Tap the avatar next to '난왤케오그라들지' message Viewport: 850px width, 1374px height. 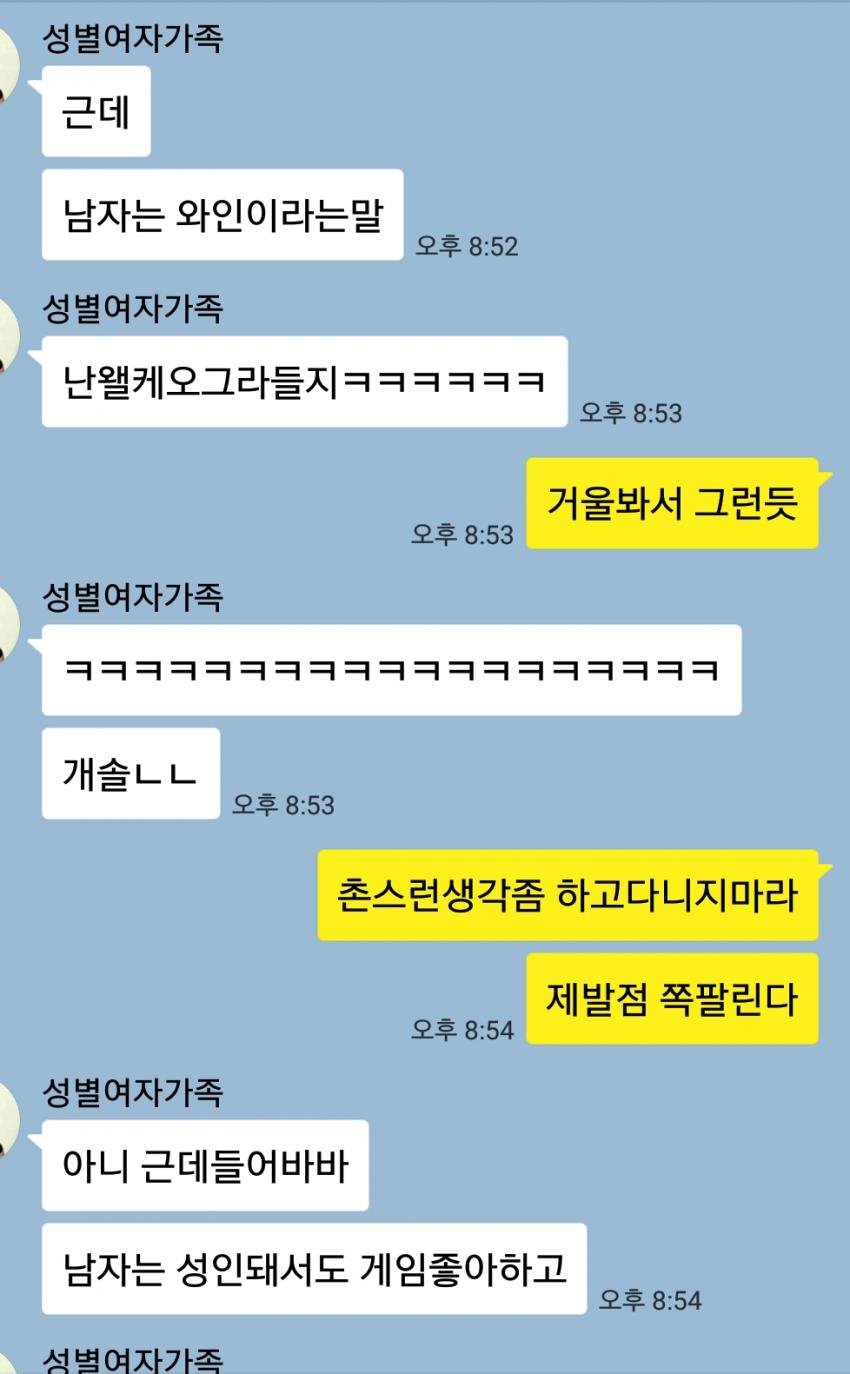click(9, 335)
